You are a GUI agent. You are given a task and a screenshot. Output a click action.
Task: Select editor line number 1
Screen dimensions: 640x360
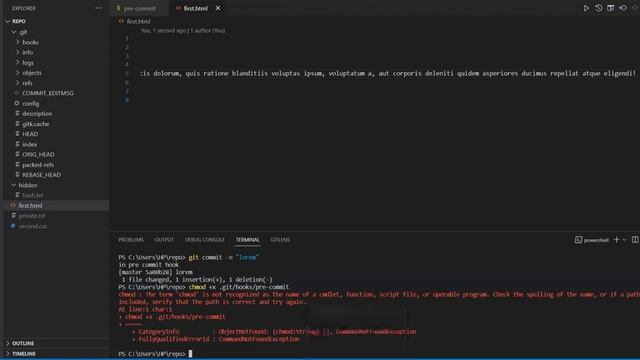tap(127, 38)
